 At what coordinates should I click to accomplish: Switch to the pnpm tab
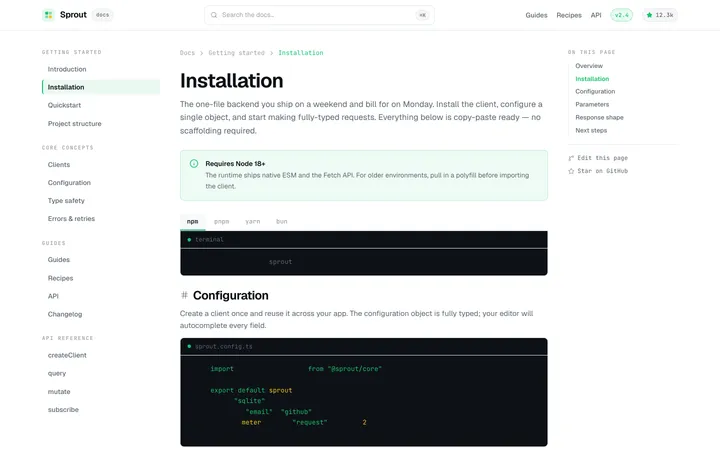tap(221, 221)
